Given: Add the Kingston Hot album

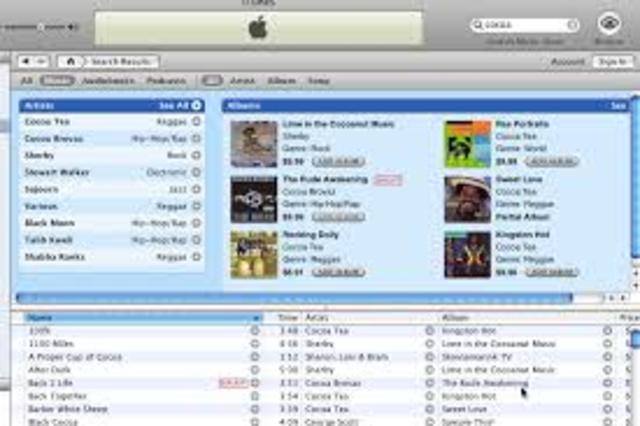Looking at the screenshot, I should [x=552, y=272].
